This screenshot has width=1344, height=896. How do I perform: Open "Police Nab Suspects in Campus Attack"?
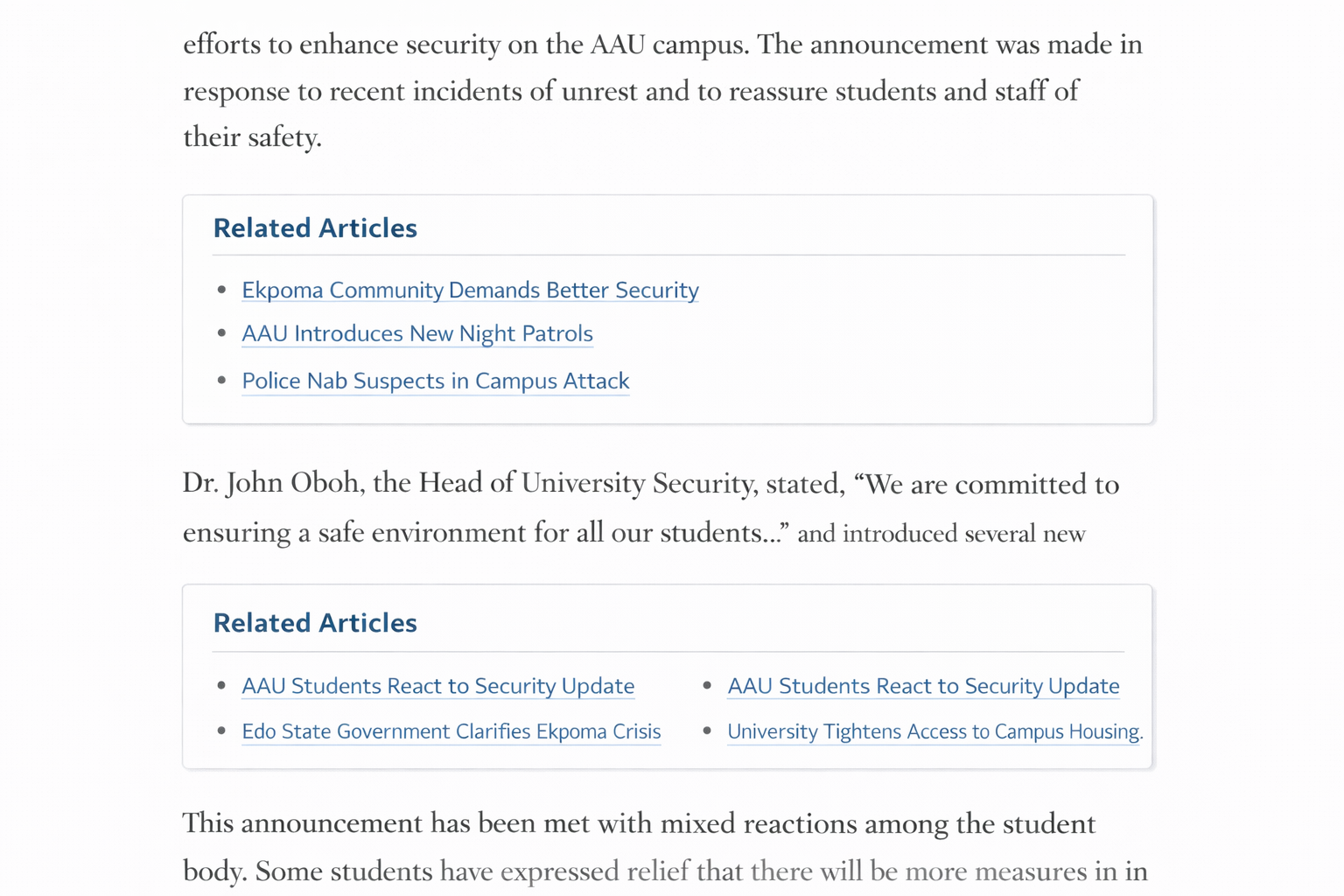tap(435, 381)
